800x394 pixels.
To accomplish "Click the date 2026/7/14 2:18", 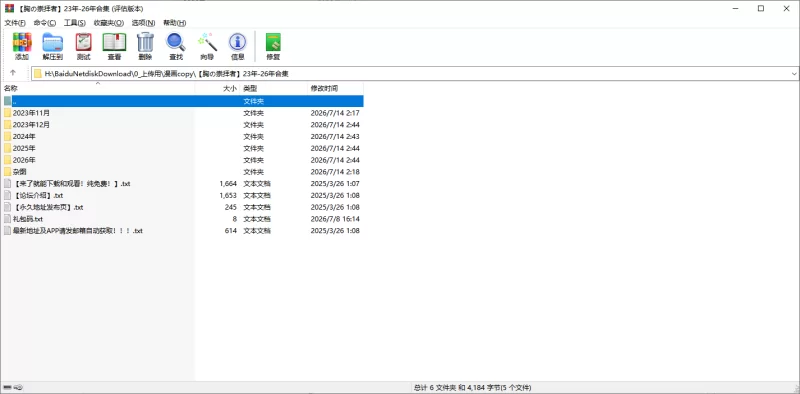I will click(x=335, y=172).
